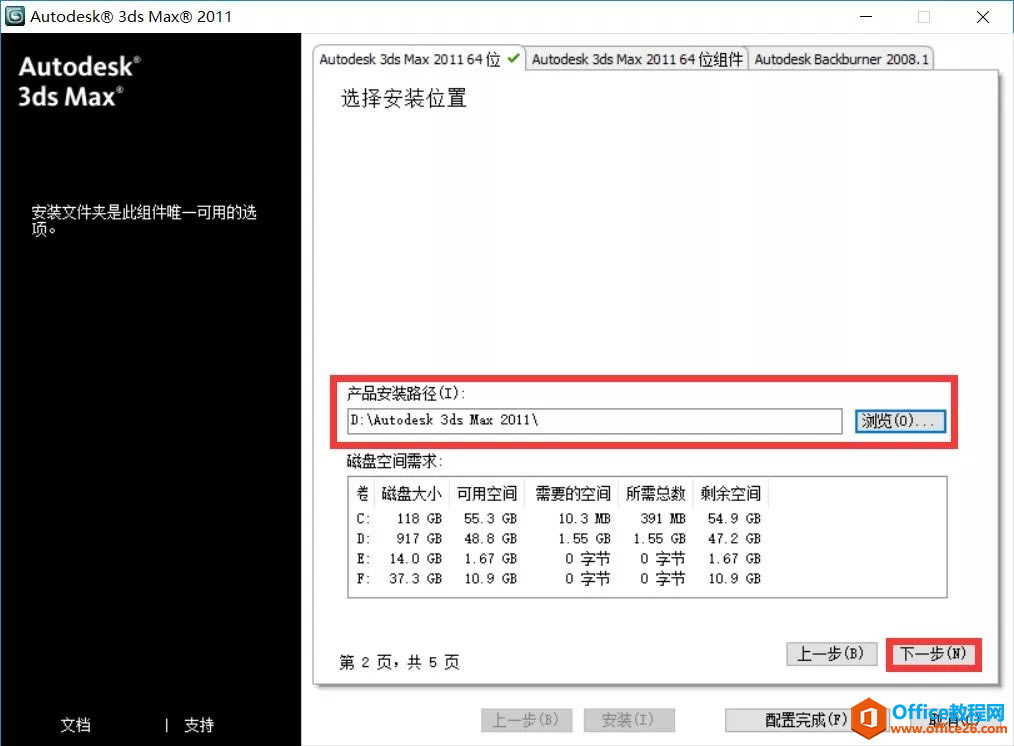The image size is (1014, 746).
Task: Click the 917 GB disk size cell
Action: pos(419,539)
